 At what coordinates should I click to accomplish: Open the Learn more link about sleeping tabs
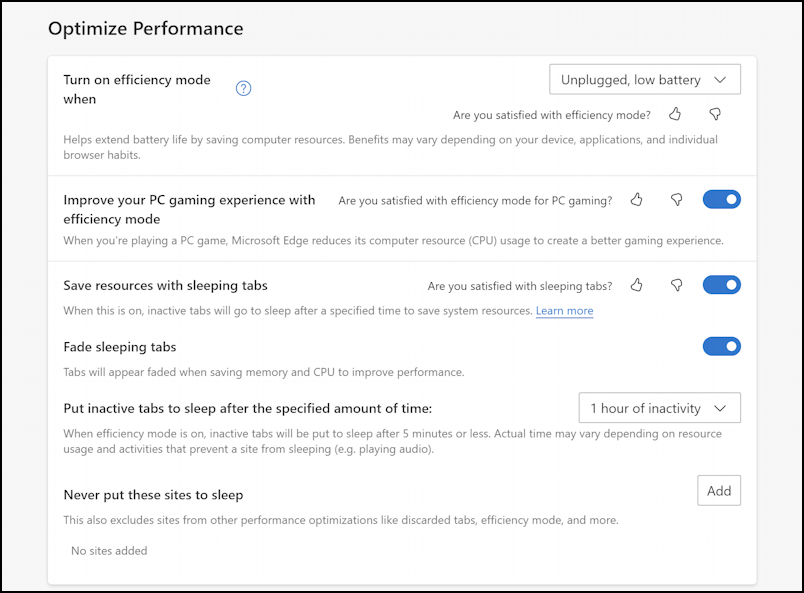[565, 311]
